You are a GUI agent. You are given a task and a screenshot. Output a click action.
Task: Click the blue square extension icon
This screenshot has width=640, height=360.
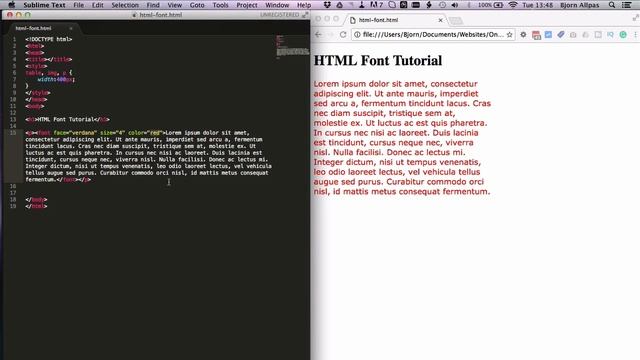pos(548,35)
